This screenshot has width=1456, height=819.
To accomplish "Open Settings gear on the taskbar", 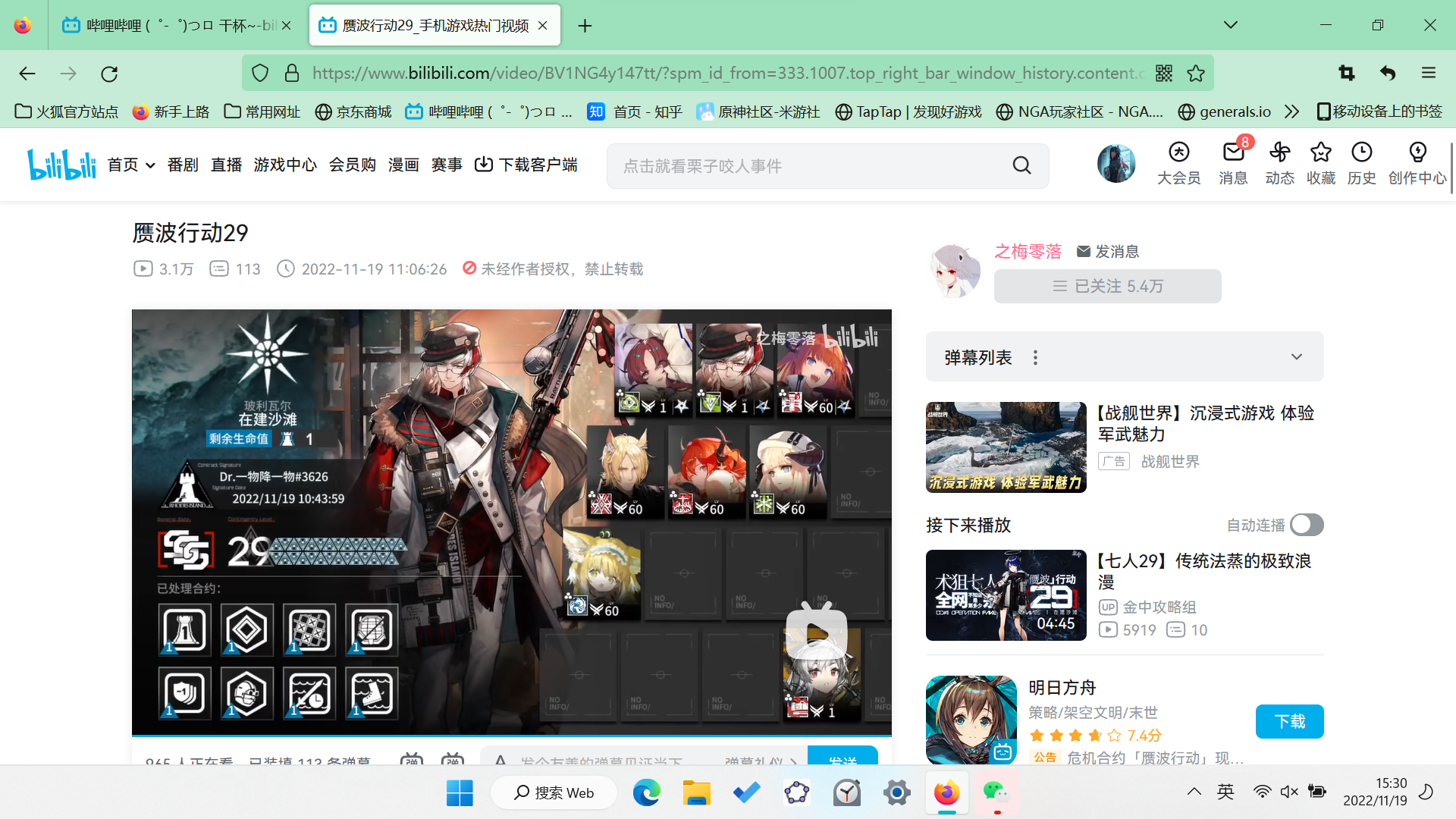I will click(896, 792).
